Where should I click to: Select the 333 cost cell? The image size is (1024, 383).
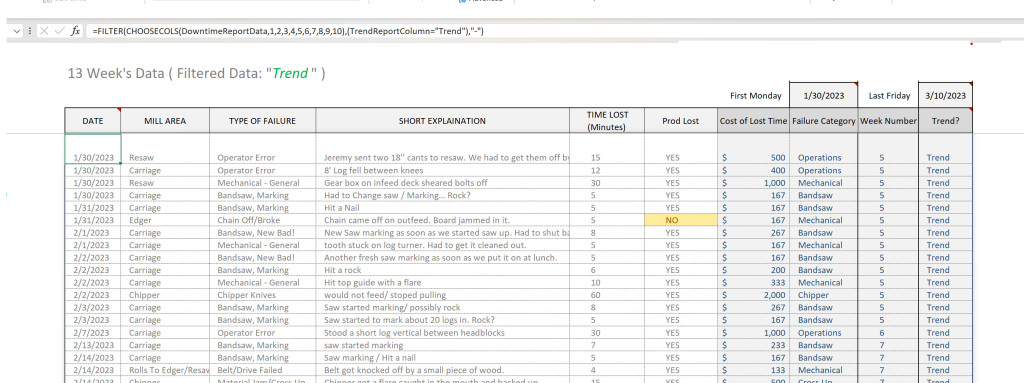click(753, 282)
